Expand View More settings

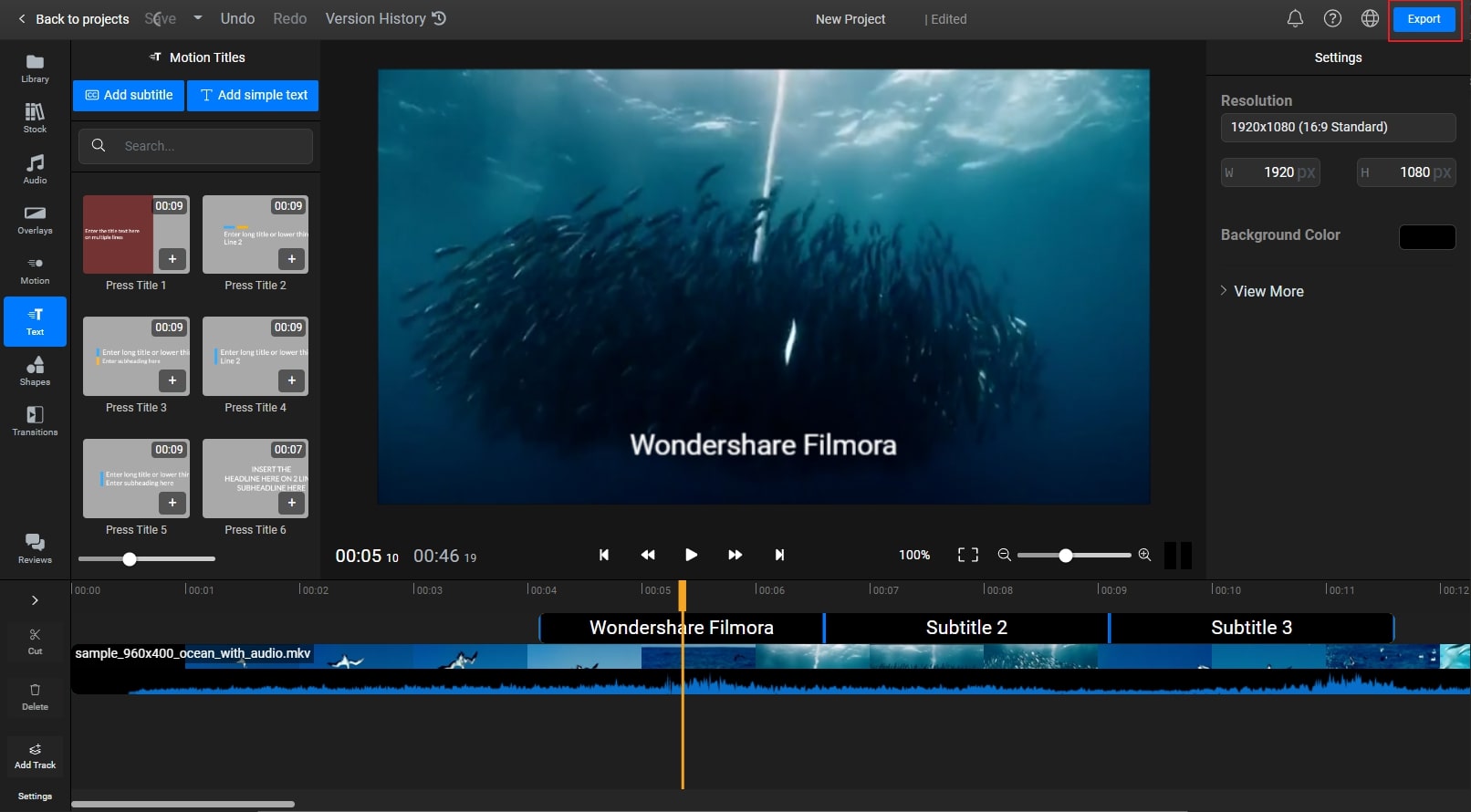[1262, 291]
